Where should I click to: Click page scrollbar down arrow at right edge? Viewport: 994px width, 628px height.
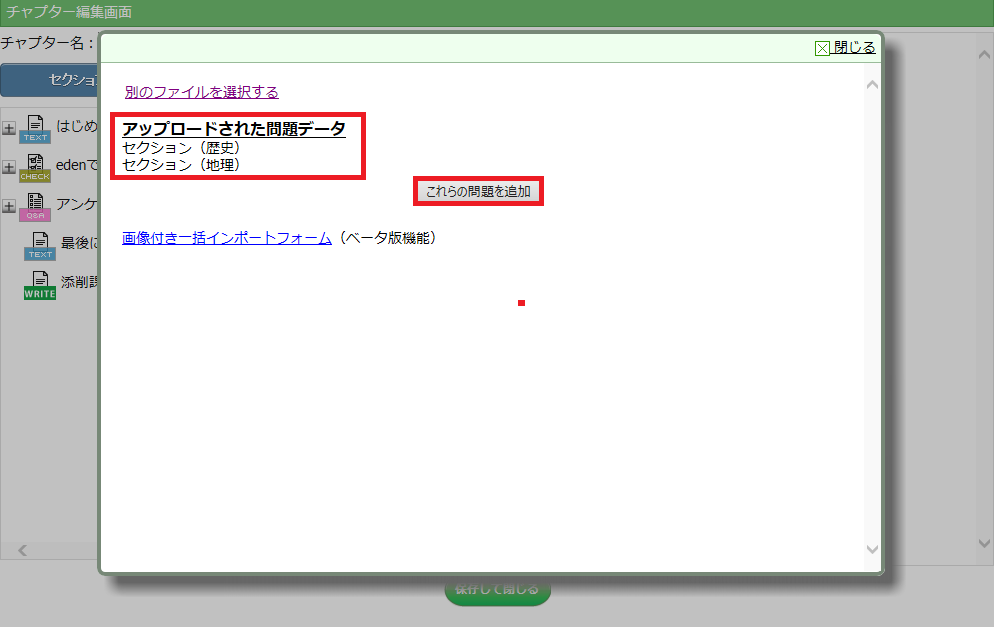click(984, 544)
